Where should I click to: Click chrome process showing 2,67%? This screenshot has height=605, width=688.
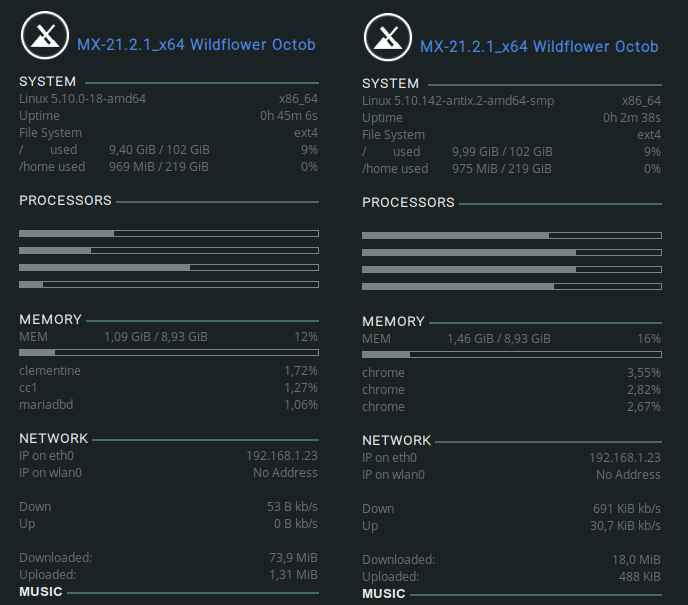[512, 407]
